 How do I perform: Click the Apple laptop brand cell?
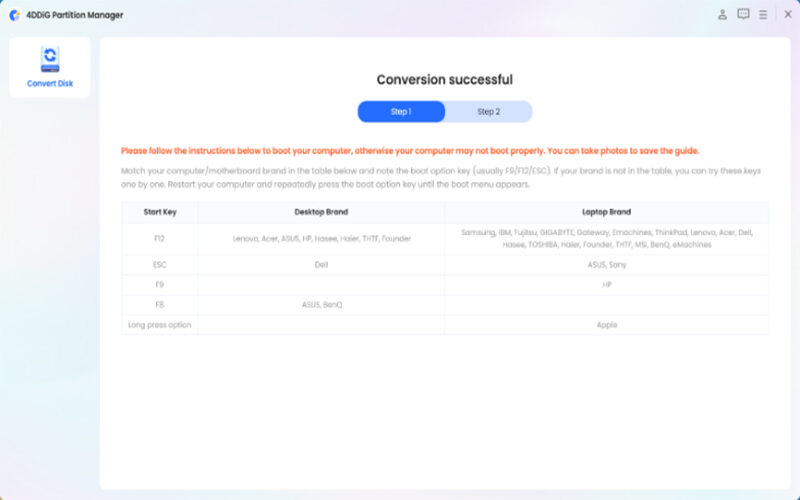click(606, 325)
